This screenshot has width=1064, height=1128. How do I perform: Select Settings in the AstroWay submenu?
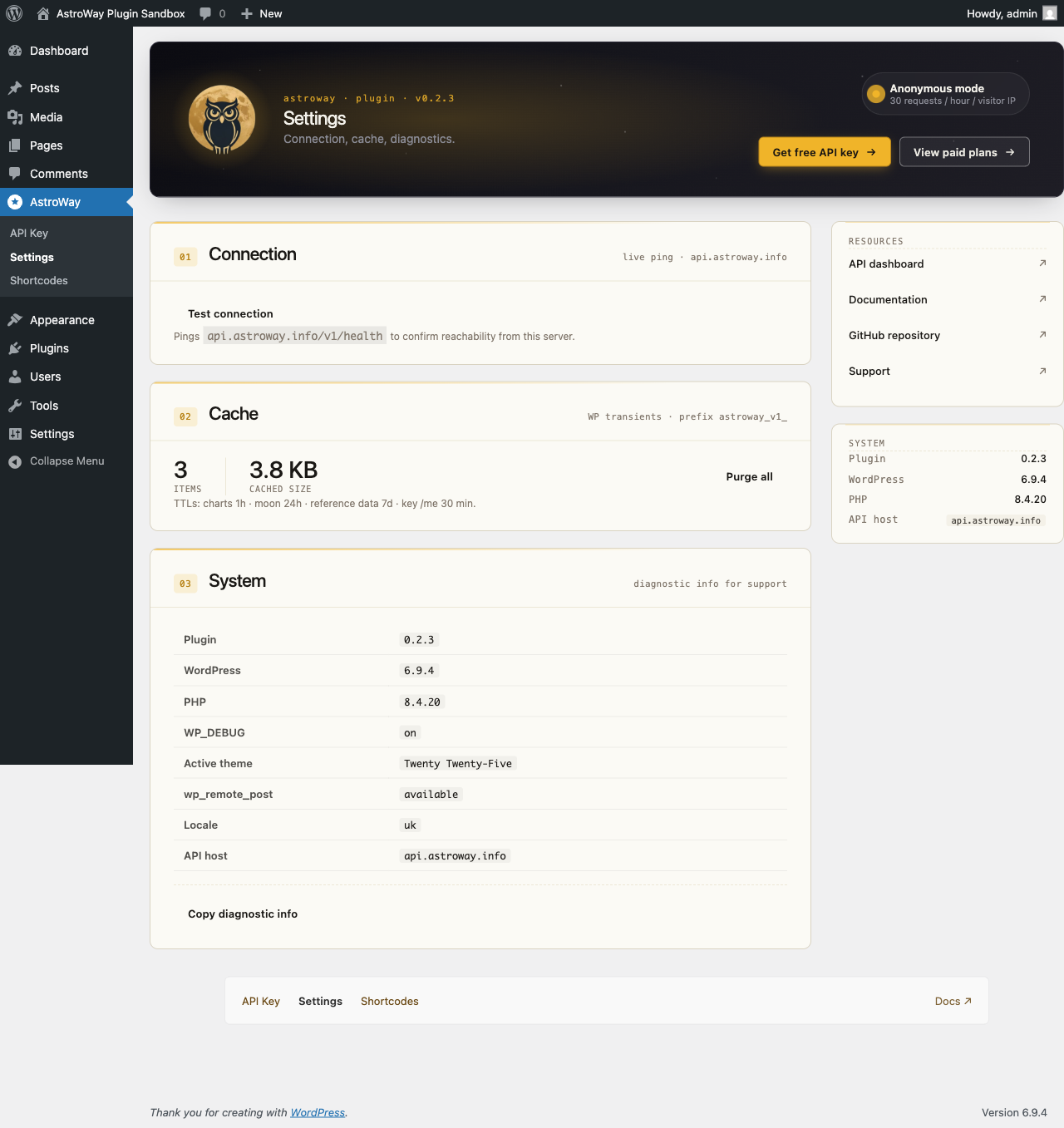pyautogui.click(x=32, y=258)
